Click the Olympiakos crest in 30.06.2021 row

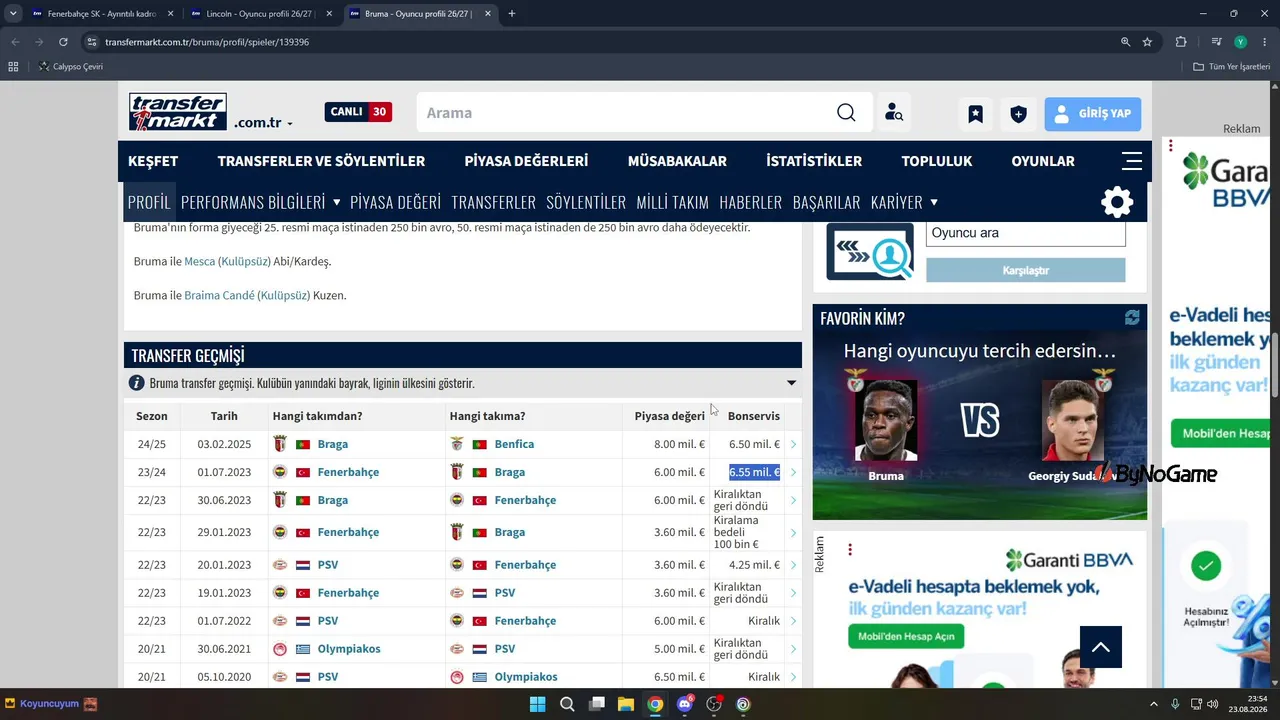coord(280,649)
